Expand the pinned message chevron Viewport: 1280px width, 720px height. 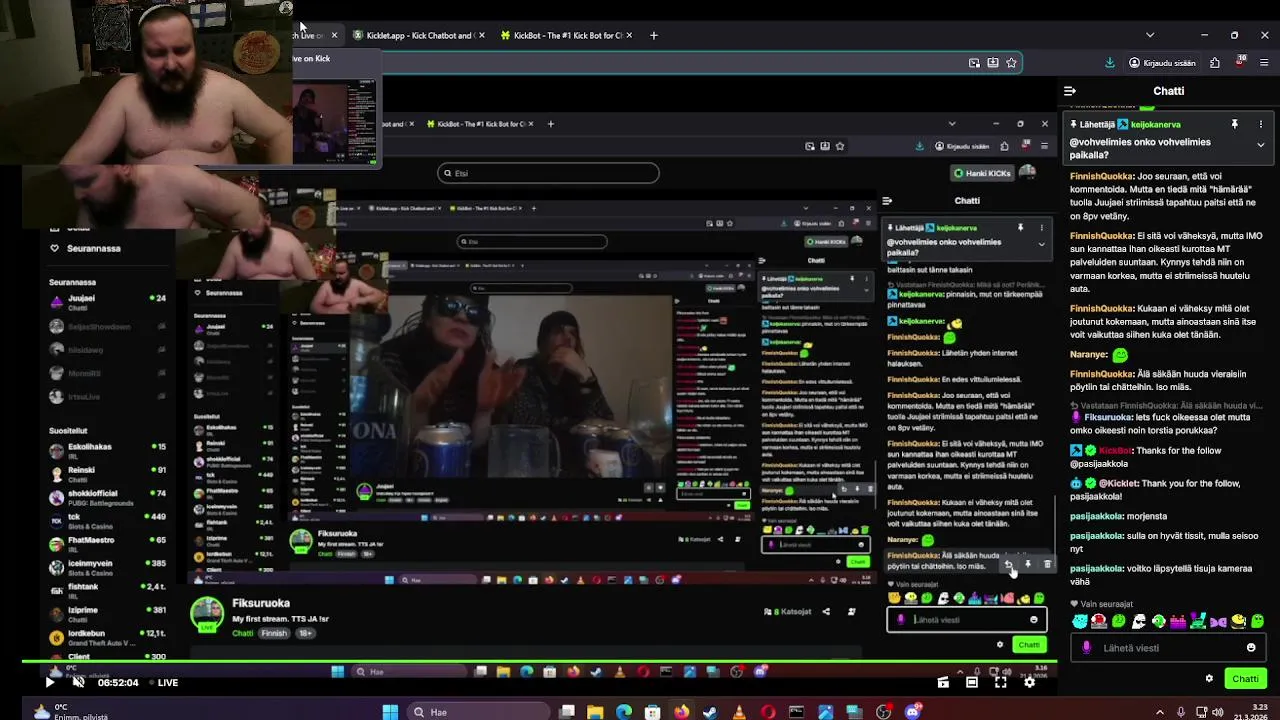1260,145
